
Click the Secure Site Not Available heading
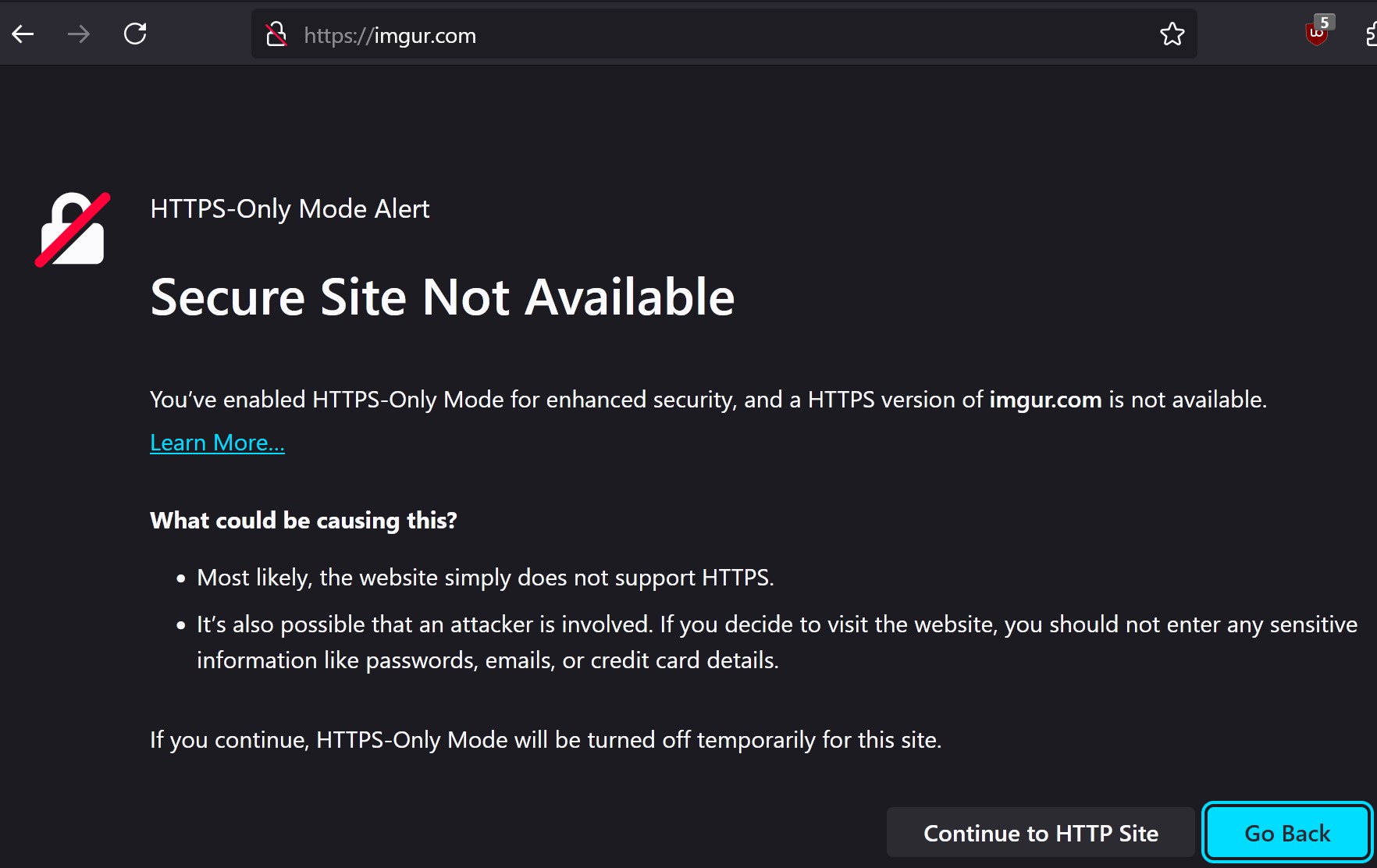(x=443, y=297)
